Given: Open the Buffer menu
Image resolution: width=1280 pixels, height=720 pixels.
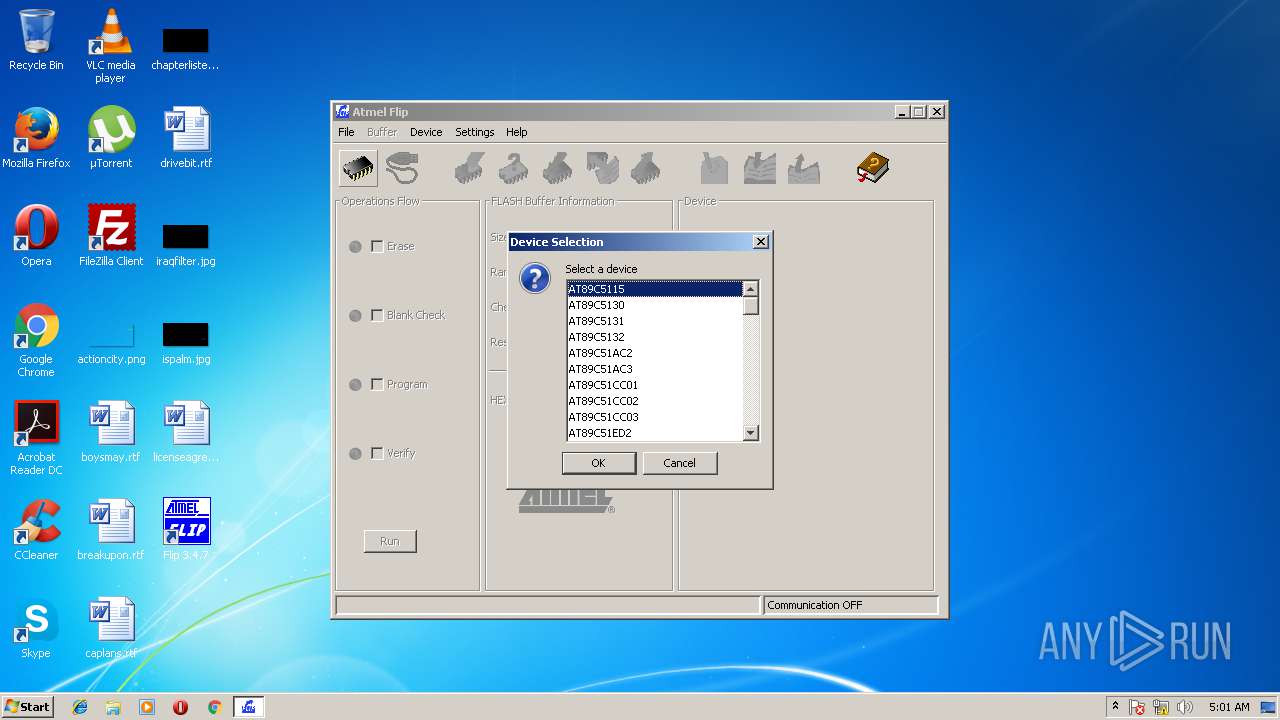Looking at the screenshot, I should tap(382, 132).
